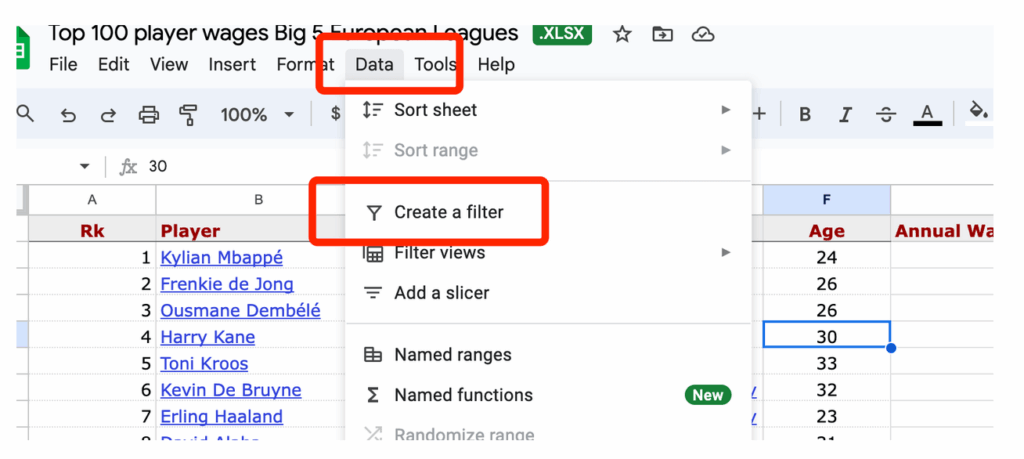Apply strikethrough formatting

pos(885,115)
